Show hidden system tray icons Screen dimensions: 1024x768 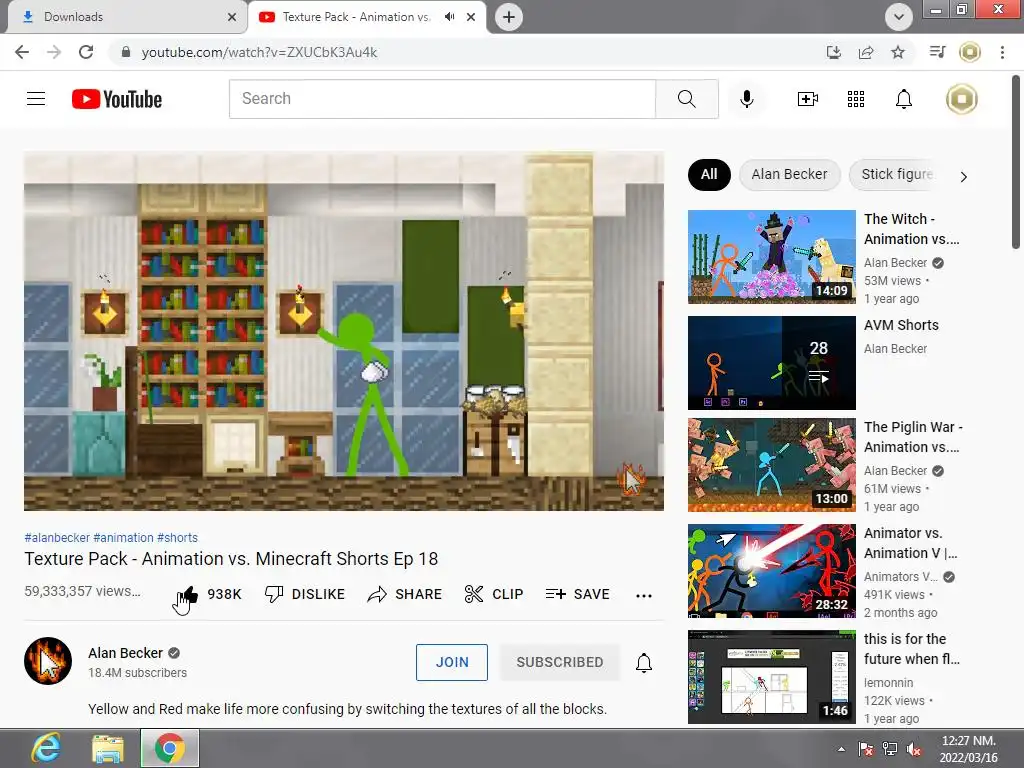coord(841,749)
